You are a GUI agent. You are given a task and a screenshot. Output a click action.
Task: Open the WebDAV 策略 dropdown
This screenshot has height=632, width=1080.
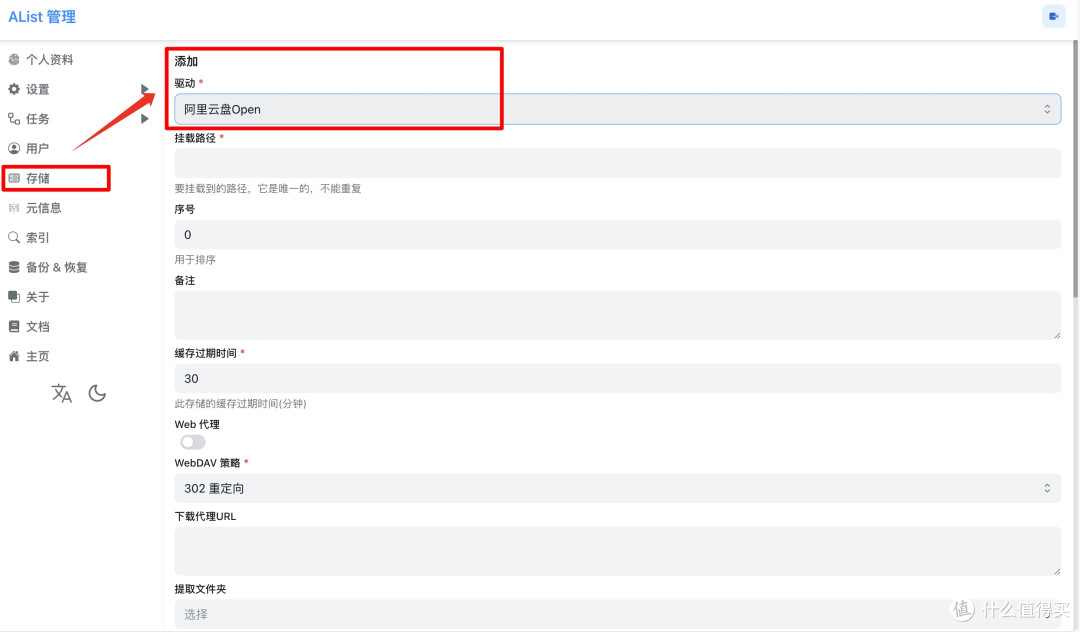[617, 488]
